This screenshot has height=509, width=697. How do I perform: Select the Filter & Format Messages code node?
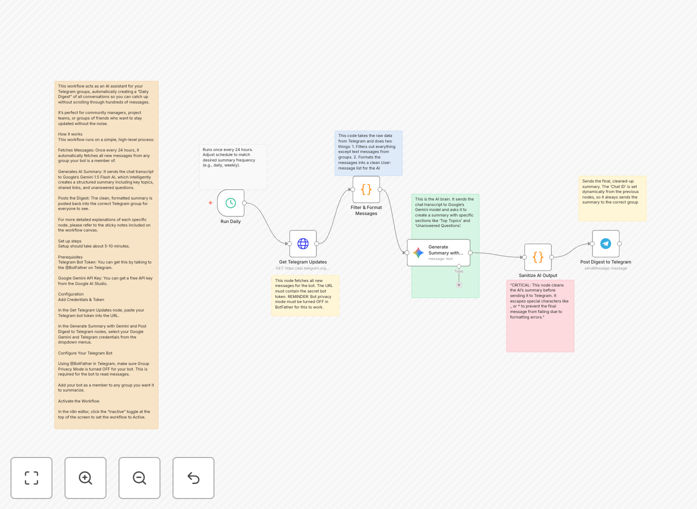(366, 189)
